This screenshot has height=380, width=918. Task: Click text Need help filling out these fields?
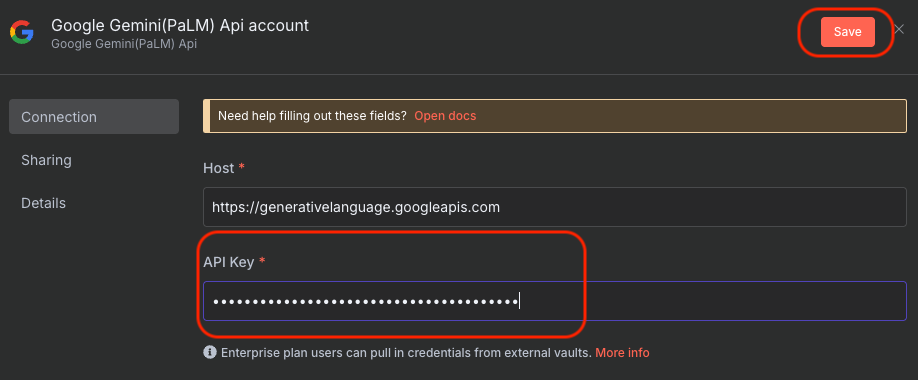312,116
